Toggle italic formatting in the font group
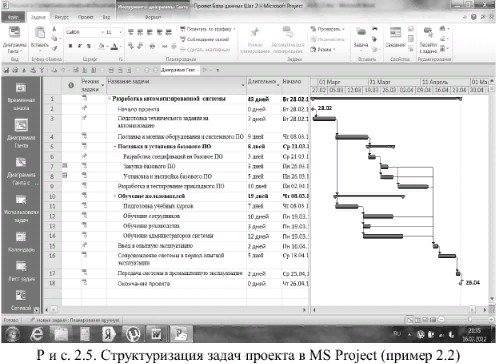This screenshot has height=364, width=496. pyautogui.click(x=80, y=46)
